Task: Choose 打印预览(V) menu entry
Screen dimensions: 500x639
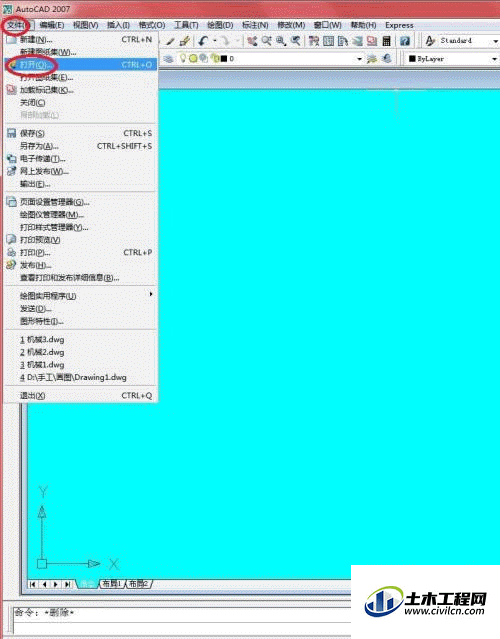Action: click(81, 240)
